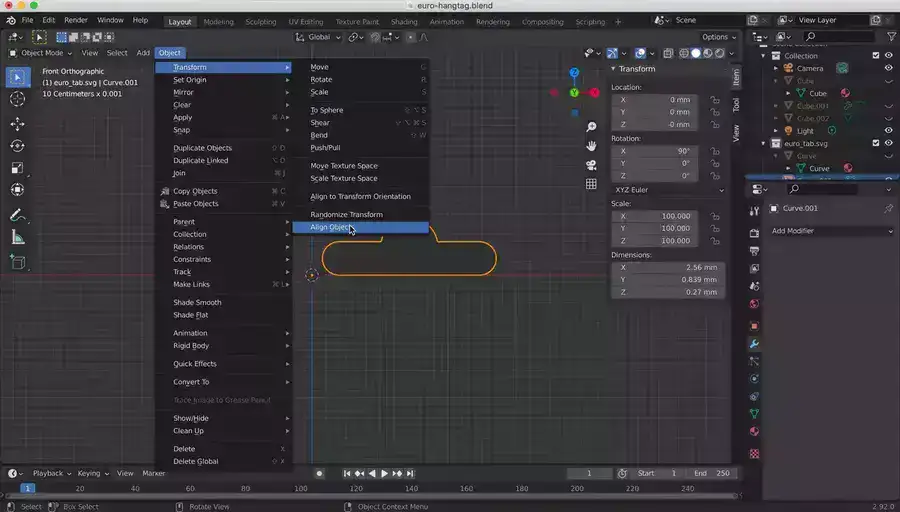
Task: Activate the Scale tool in the left toolbar
Action: coord(17,168)
